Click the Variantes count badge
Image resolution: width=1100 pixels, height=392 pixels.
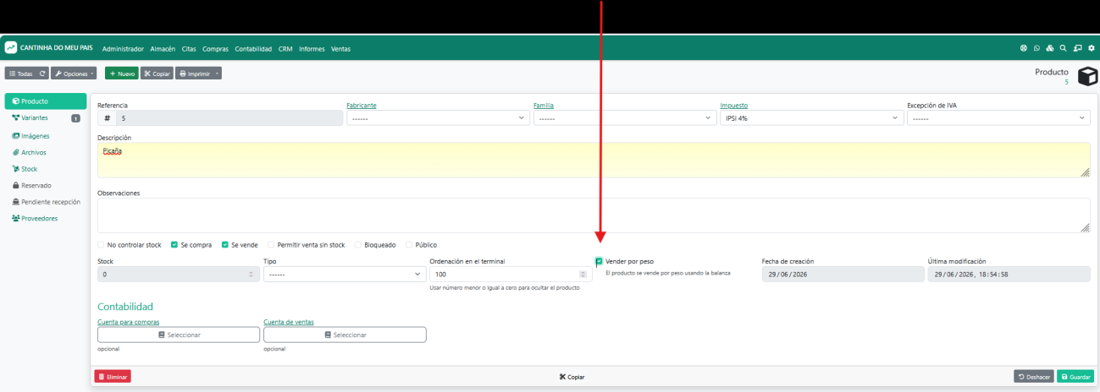click(76, 119)
